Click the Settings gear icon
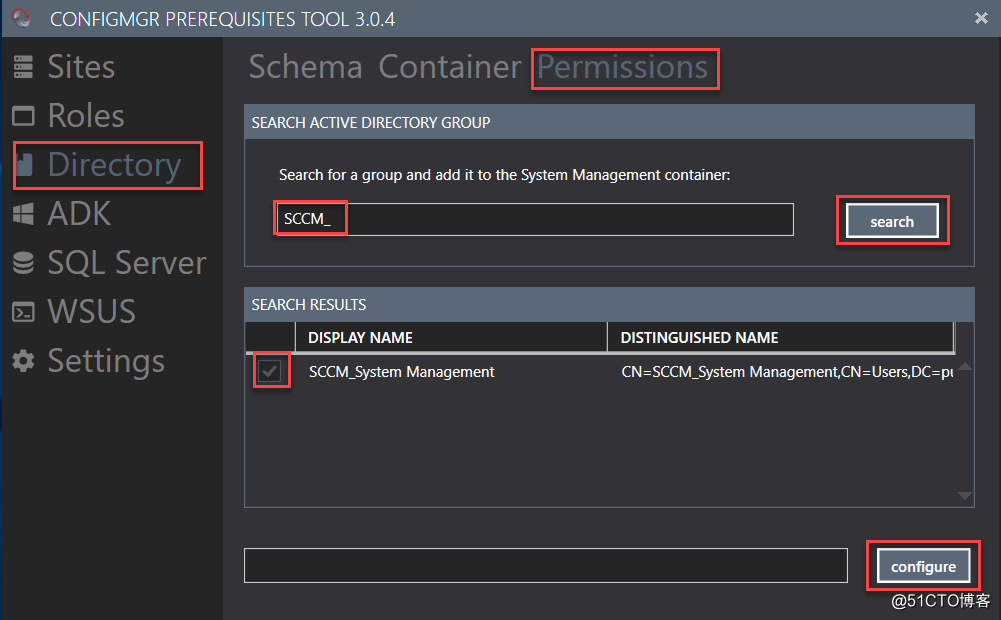This screenshot has width=1001, height=620. 23,361
